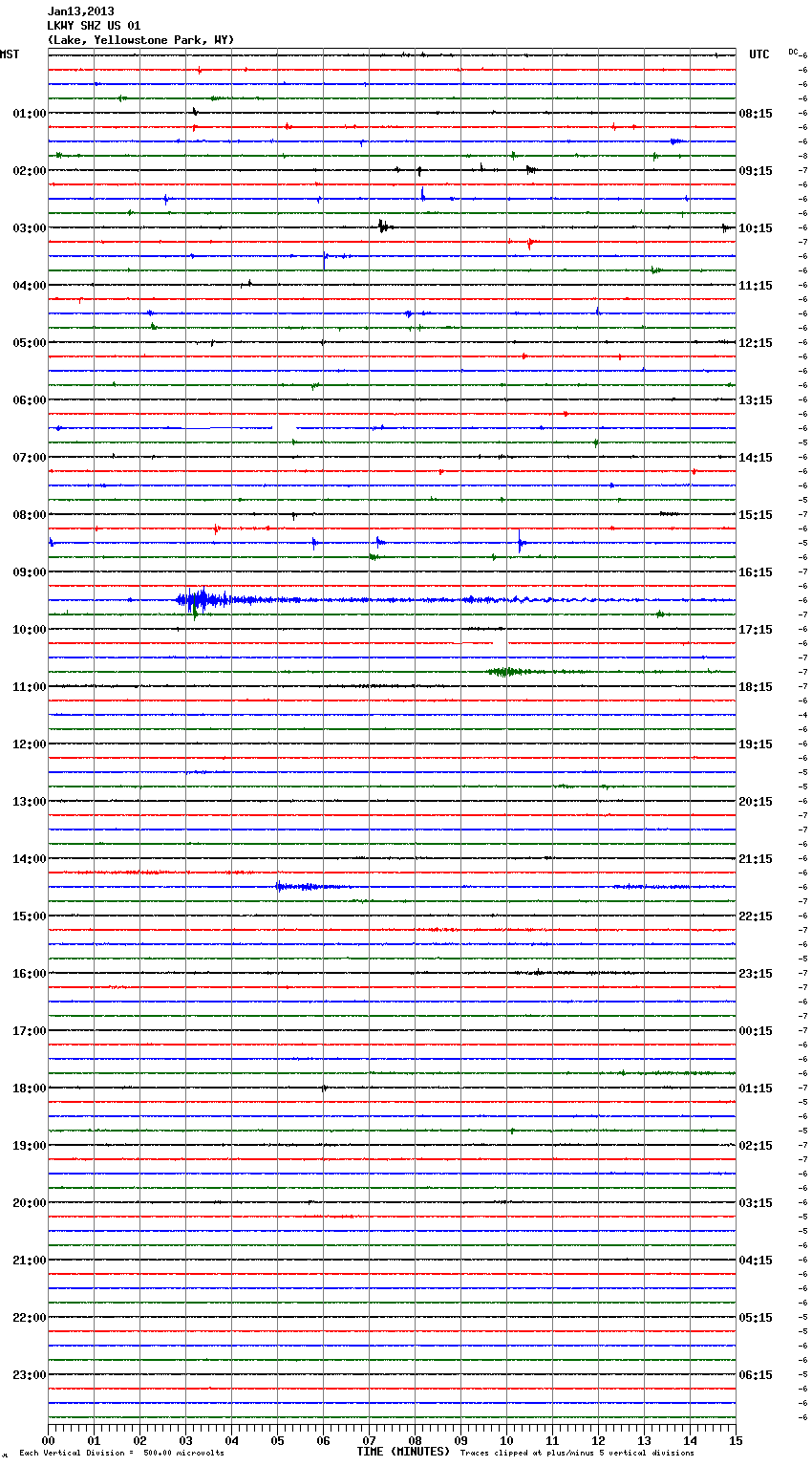Select the 15:00 MST time label
Viewport: 812px width, 1466px height.
point(30,916)
